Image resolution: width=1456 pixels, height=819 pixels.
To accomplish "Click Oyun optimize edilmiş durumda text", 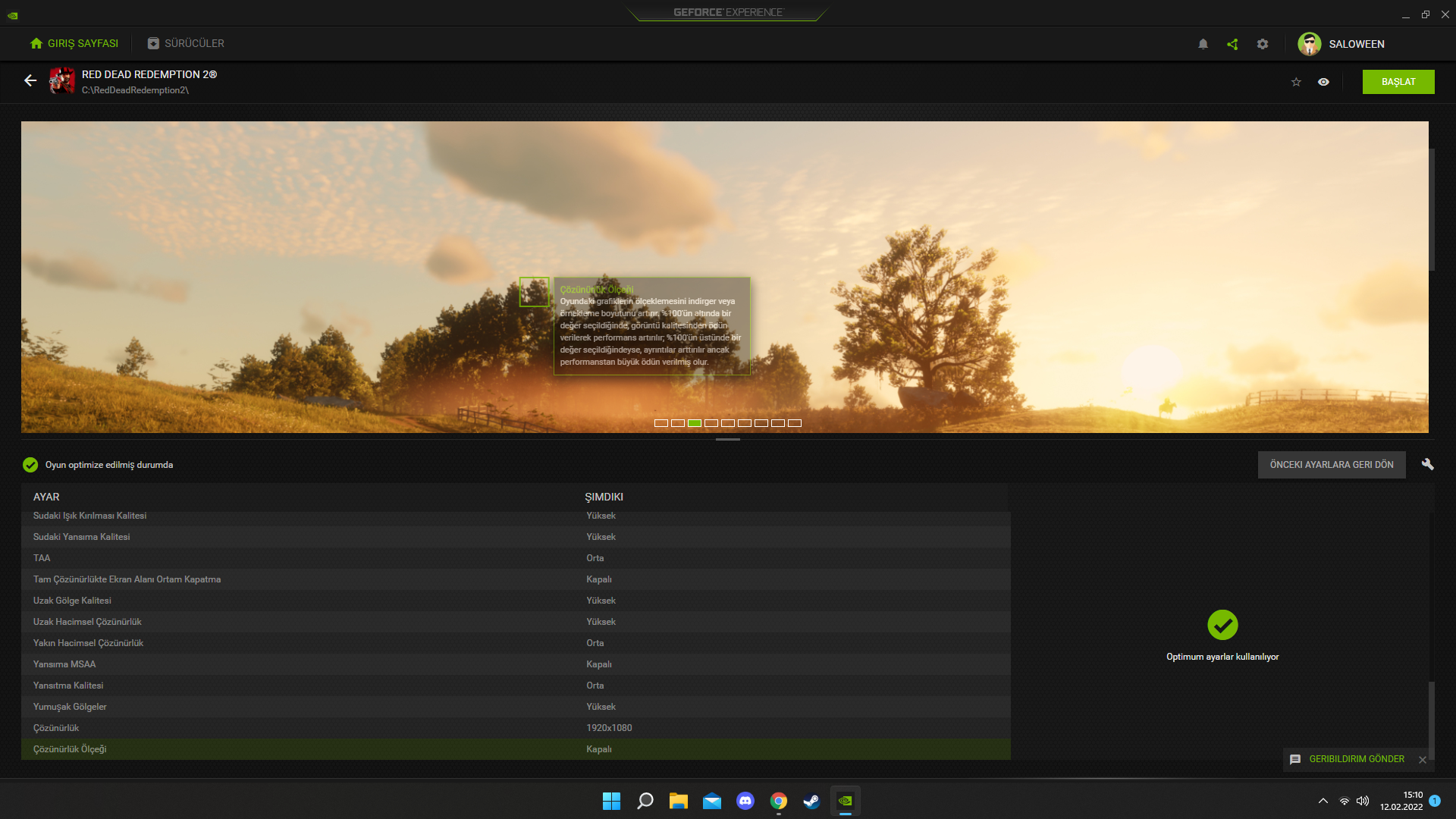I will 109,465.
